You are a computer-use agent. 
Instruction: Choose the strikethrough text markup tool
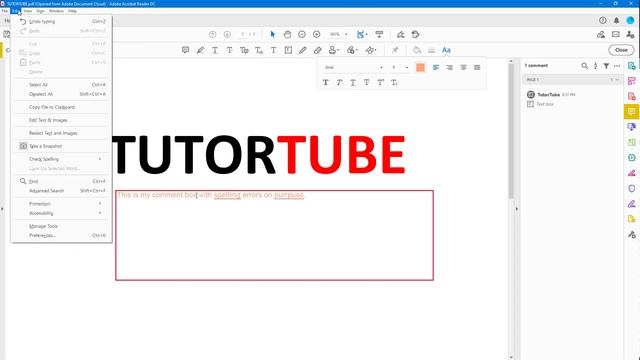pyautogui.click(x=229, y=50)
